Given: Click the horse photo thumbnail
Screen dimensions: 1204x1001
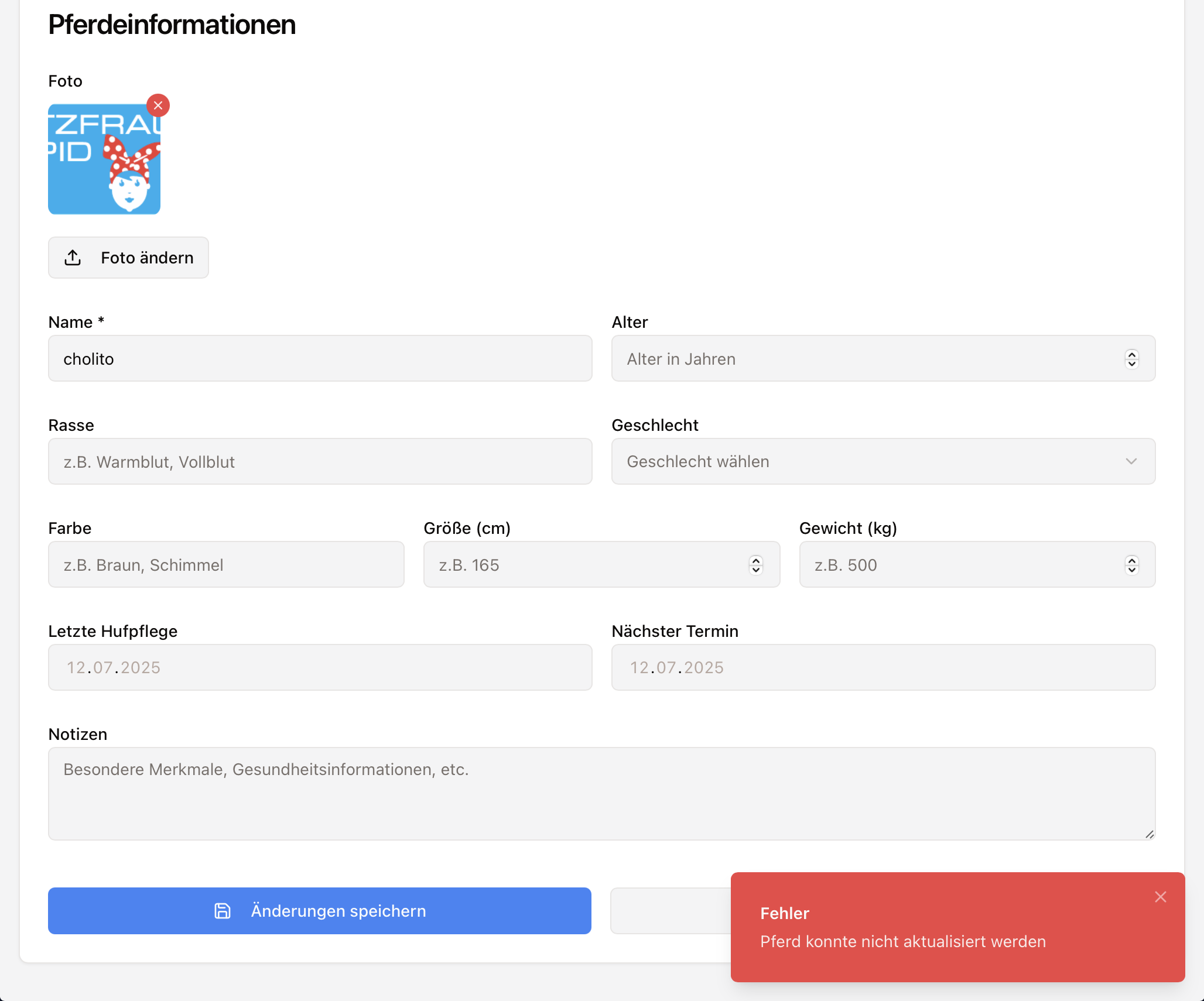Looking at the screenshot, I should [104, 159].
